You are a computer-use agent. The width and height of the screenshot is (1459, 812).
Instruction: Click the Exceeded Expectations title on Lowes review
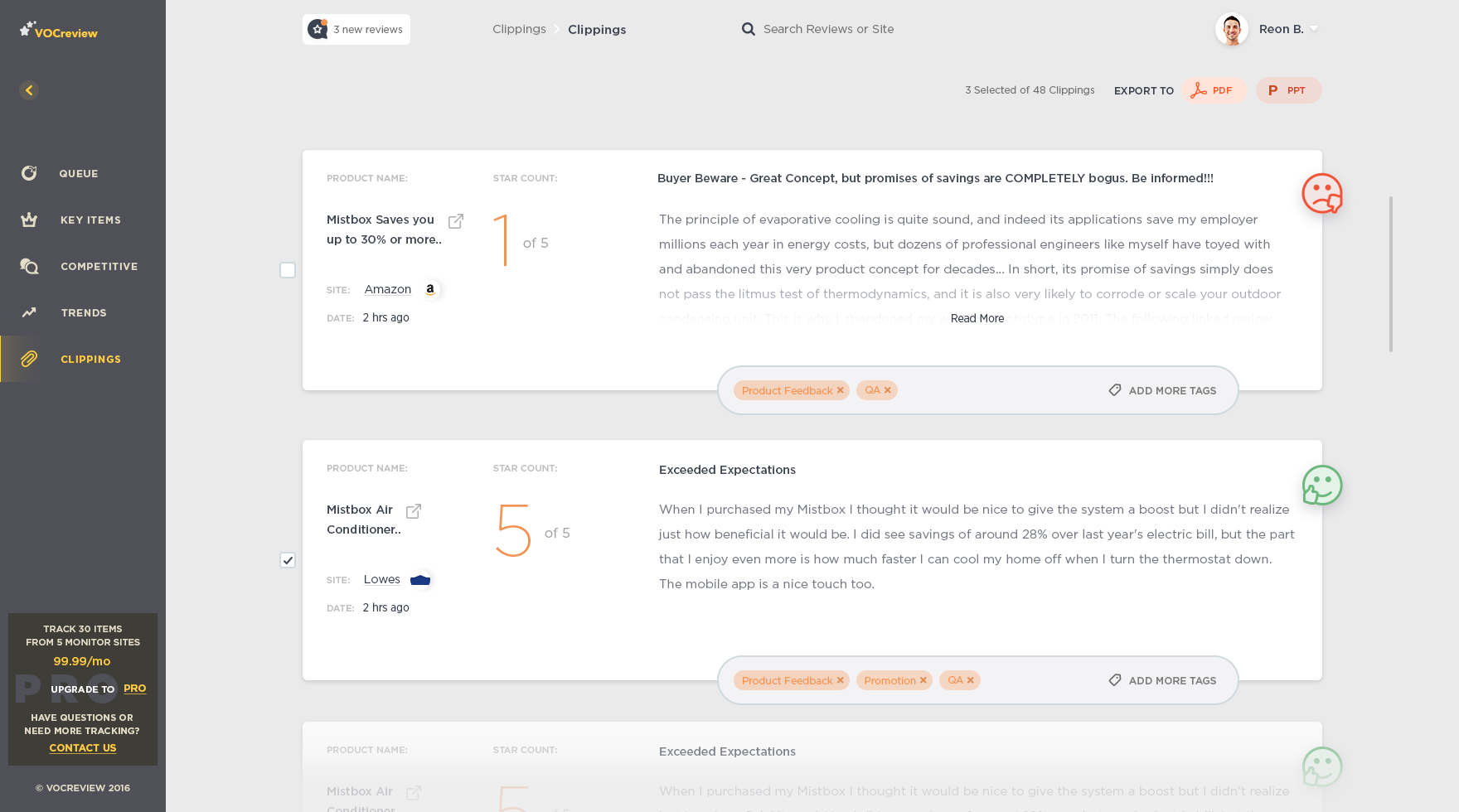coord(727,470)
